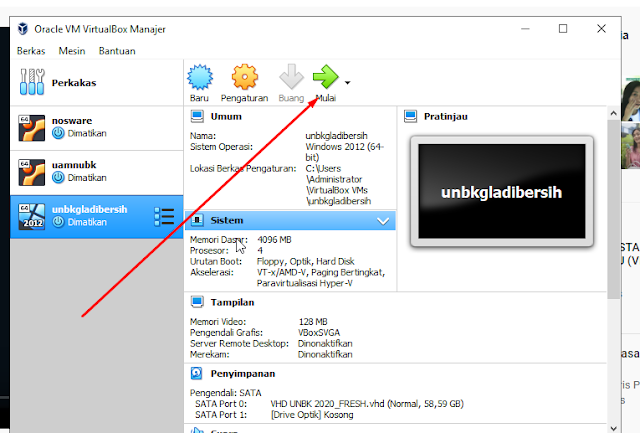Maximize the VirtualBox Manager window
The height and width of the screenshot is (433, 640).
[x=563, y=29]
